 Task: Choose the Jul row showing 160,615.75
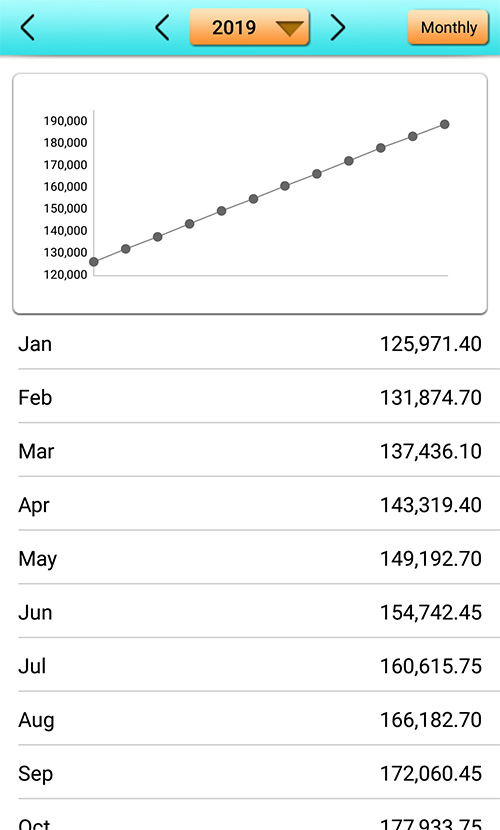pos(250,666)
